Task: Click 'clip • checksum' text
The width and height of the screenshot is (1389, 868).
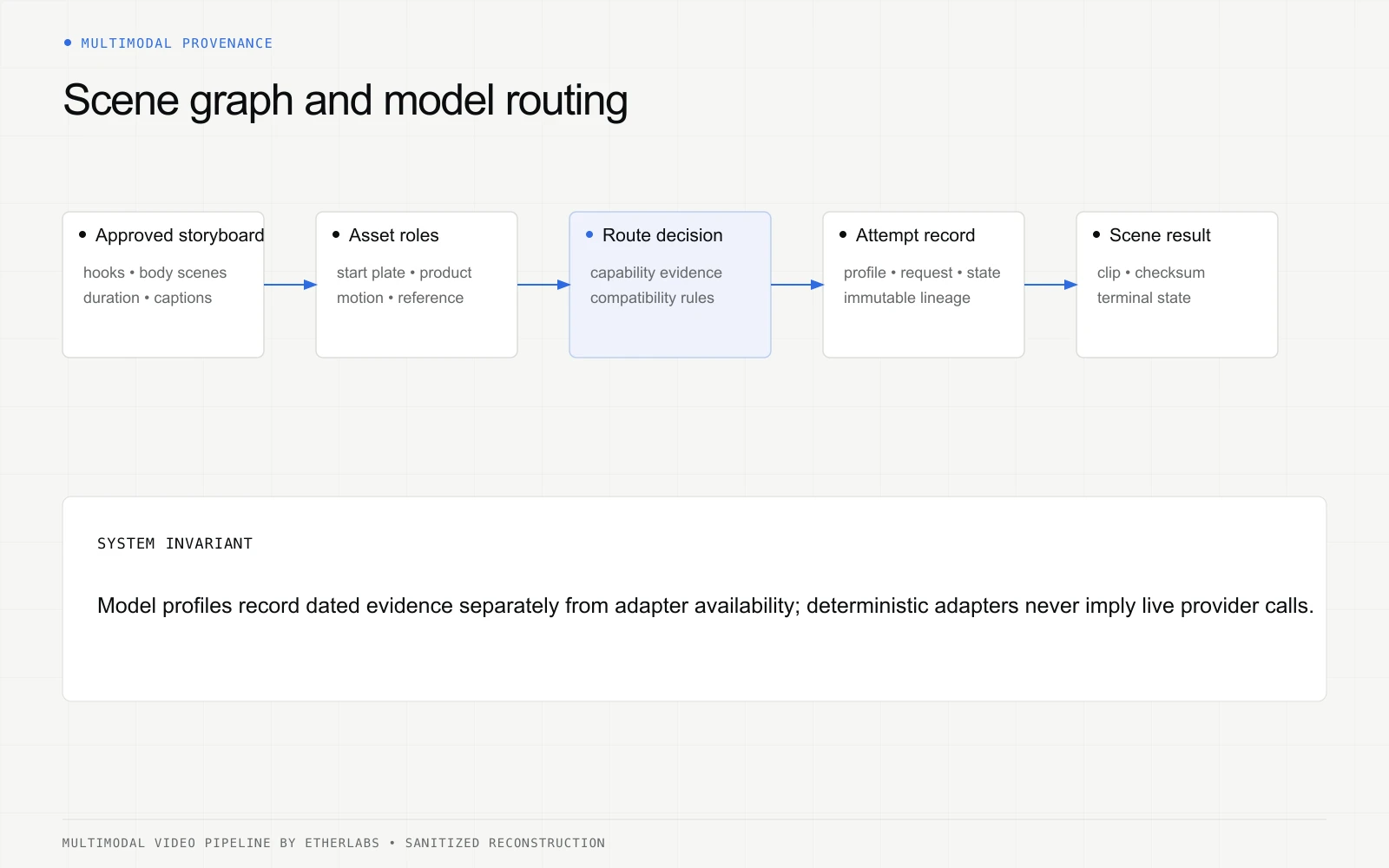Action: [1151, 273]
